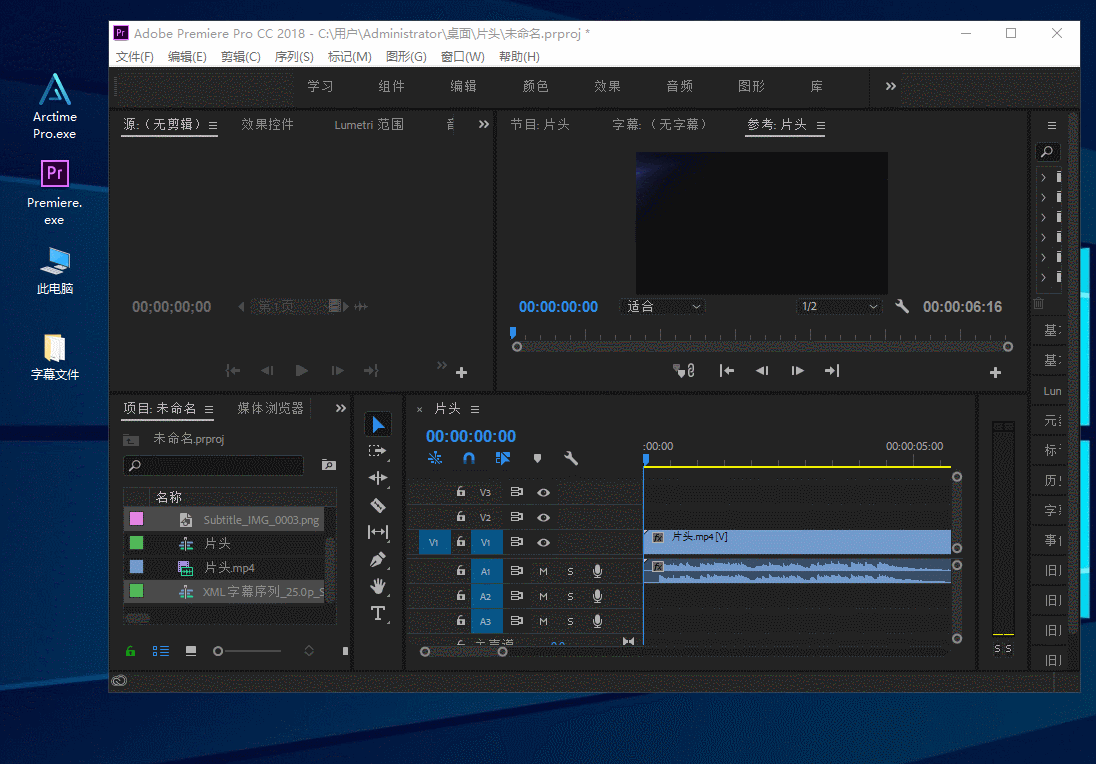The image size is (1096, 764).
Task: Switch to 音频 workspace
Action: tap(679, 86)
